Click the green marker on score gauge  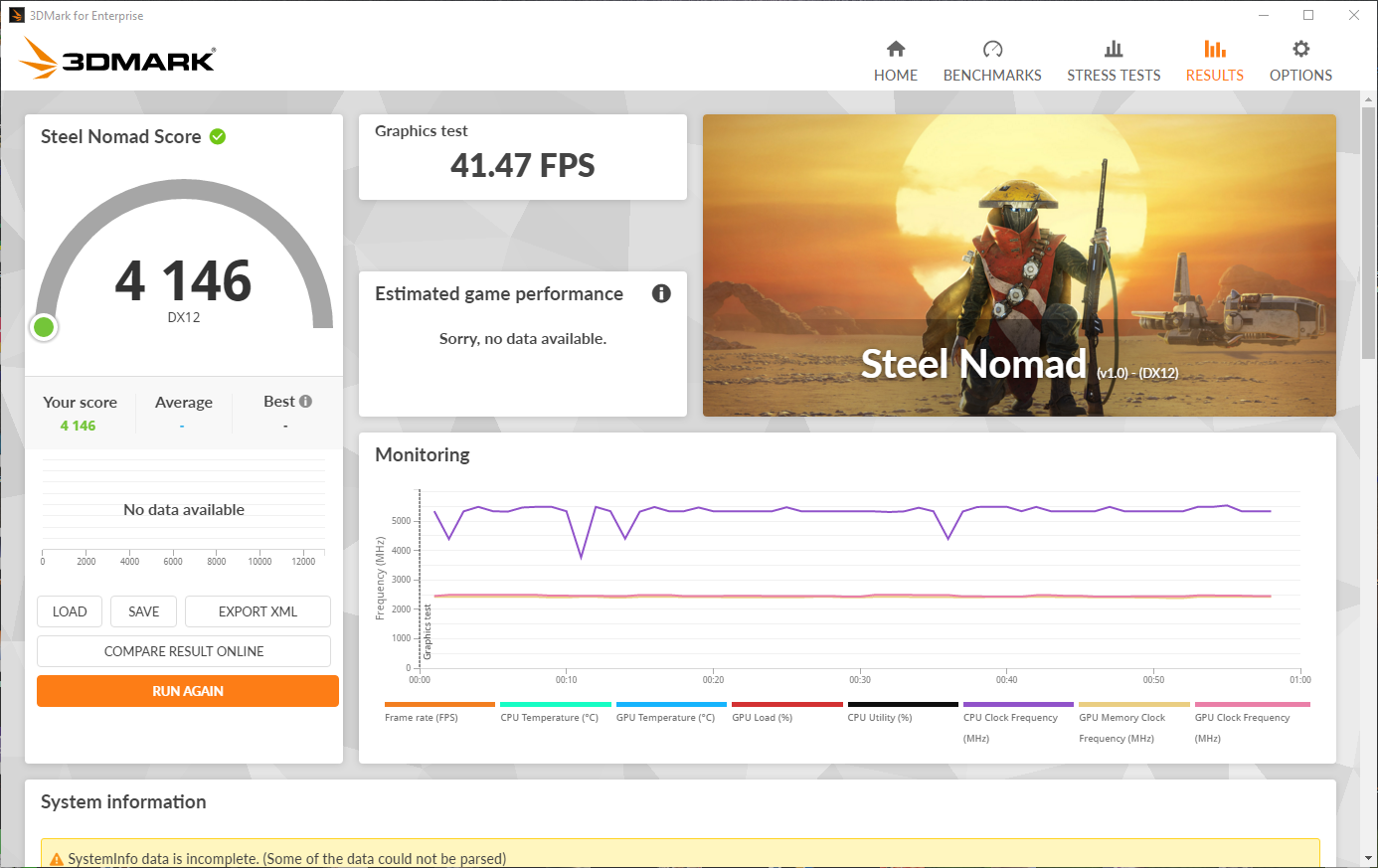click(x=44, y=327)
